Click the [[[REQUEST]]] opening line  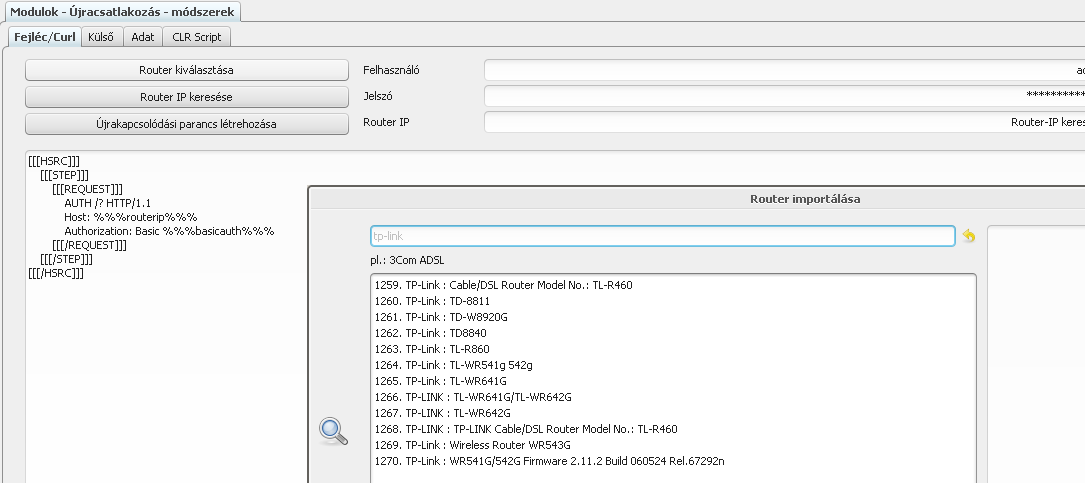(87, 189)
